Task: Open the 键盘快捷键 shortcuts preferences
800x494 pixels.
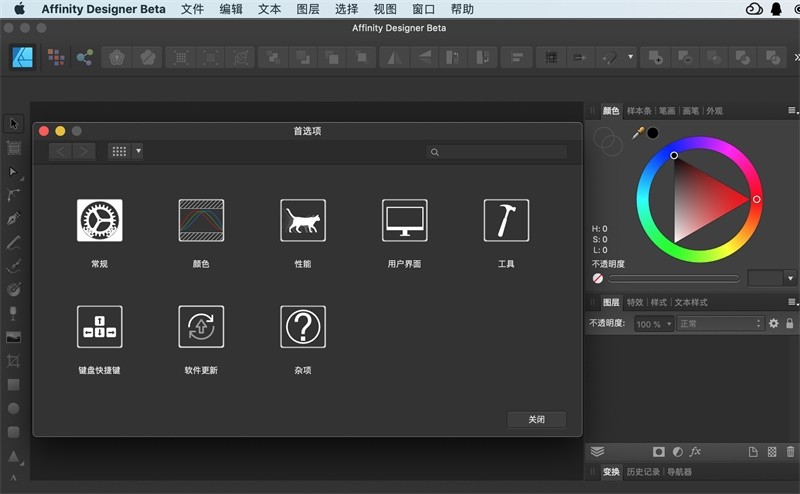Action: pos(99,327)
